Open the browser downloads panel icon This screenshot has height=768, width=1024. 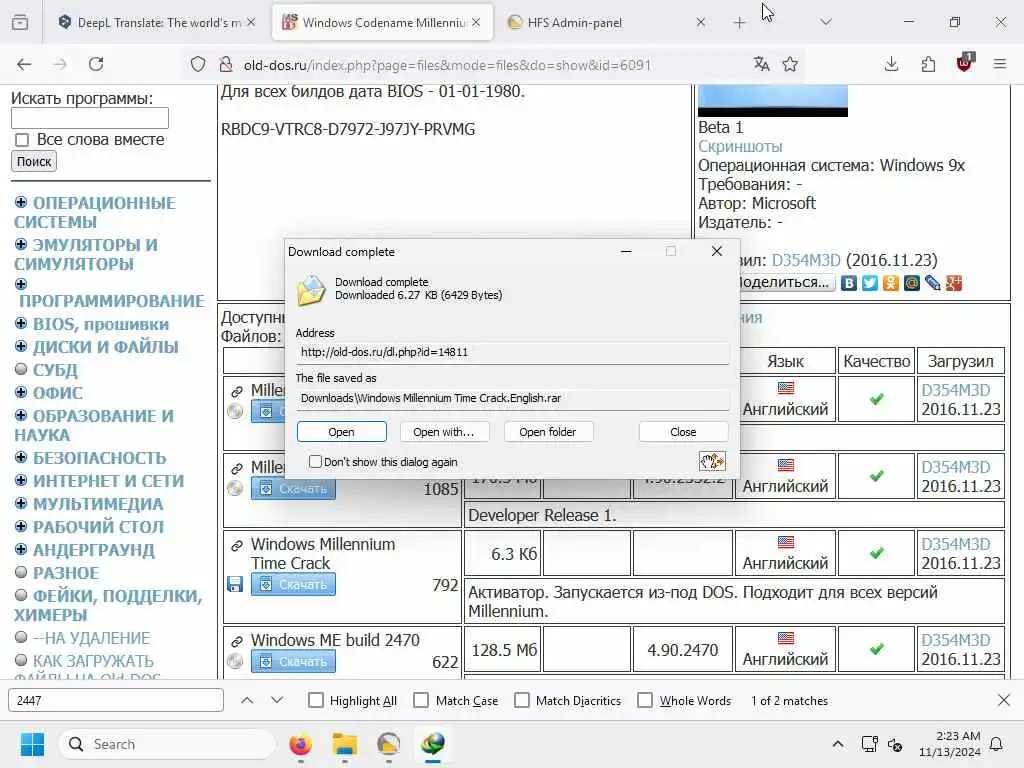coord(891,64)
